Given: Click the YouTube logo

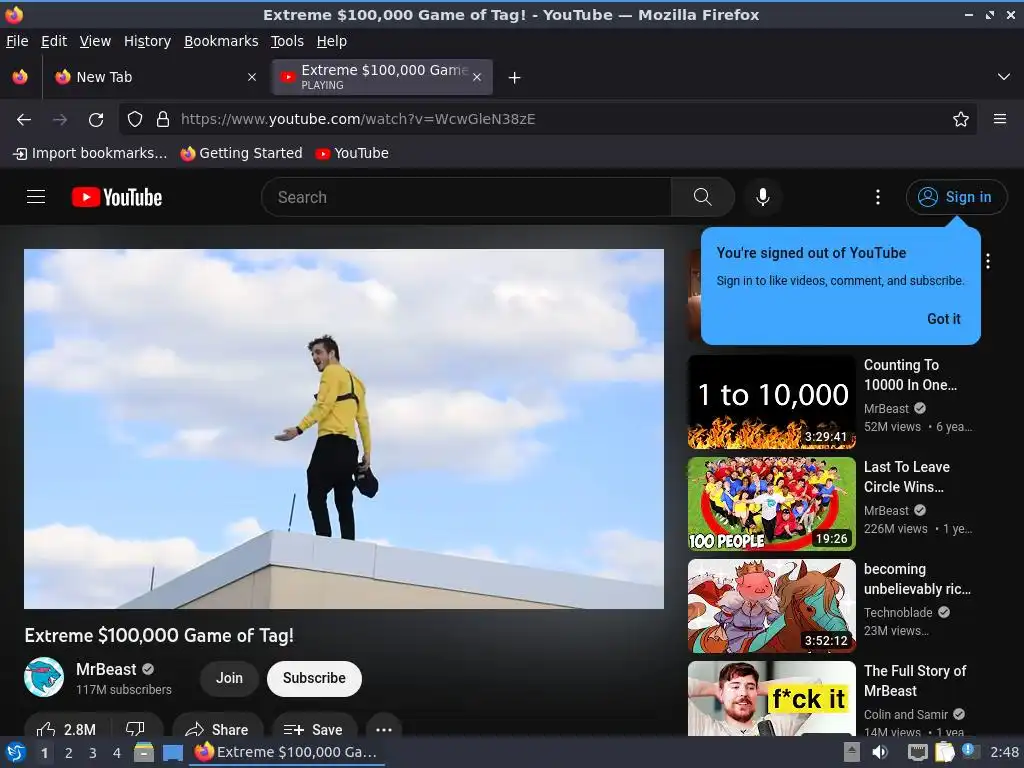Looking at the screenshot, I should tap(117, 197).
